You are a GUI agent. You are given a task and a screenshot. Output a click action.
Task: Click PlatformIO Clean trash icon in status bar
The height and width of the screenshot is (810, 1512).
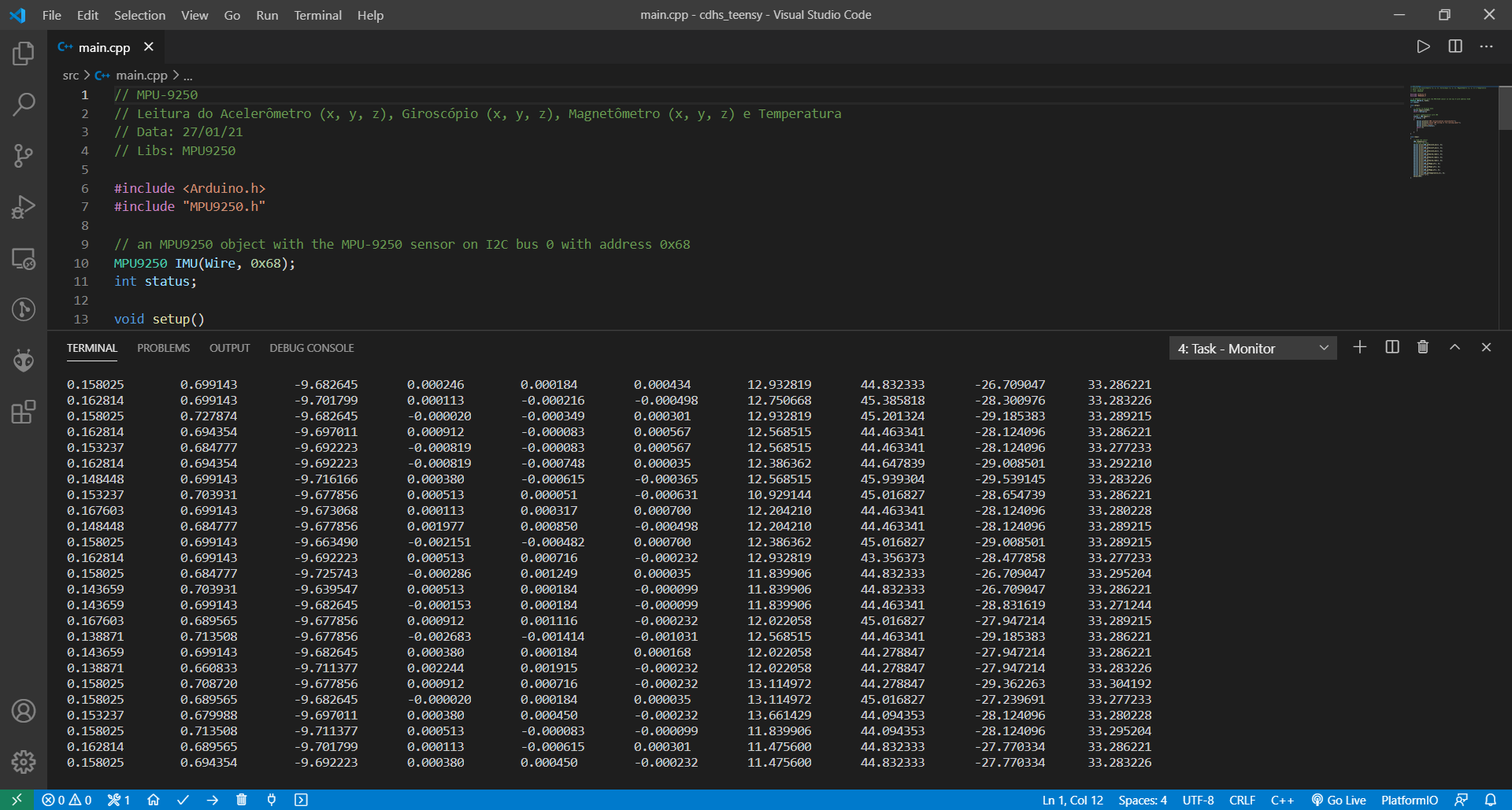coord(242,800)
